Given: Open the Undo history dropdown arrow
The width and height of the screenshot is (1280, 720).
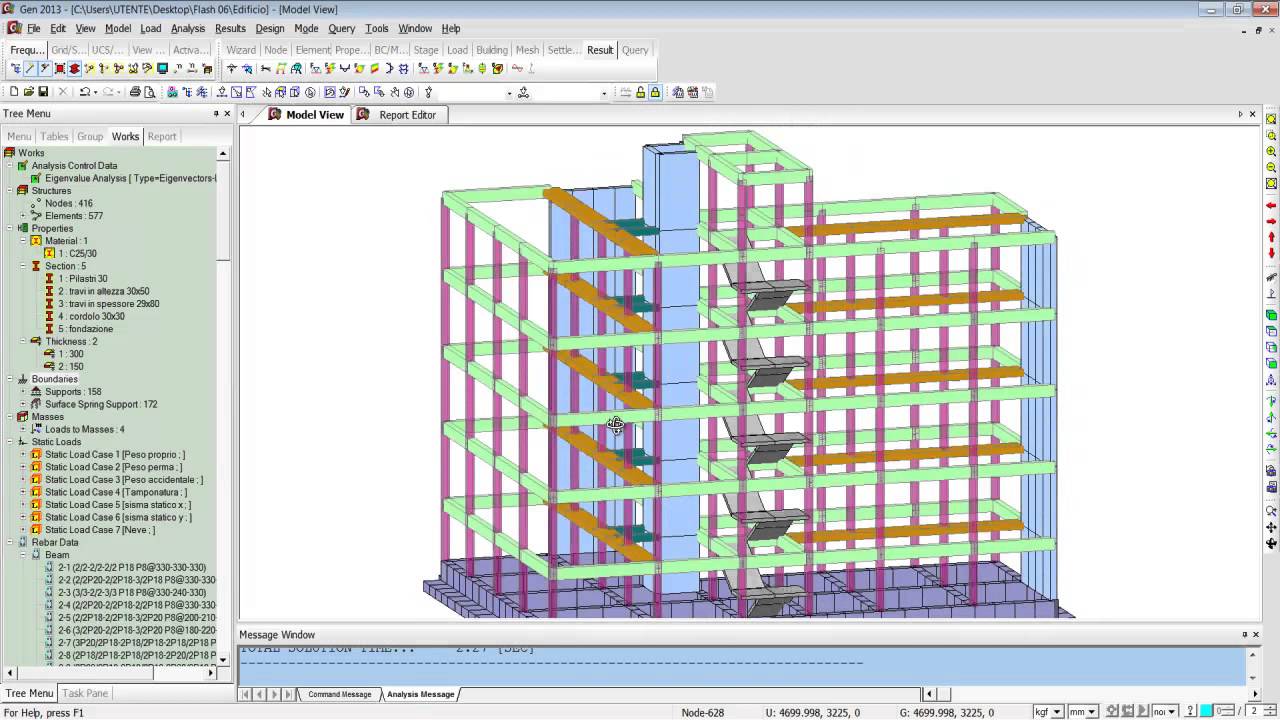Looking at the screenshot, I should click(x=95, y=92).
